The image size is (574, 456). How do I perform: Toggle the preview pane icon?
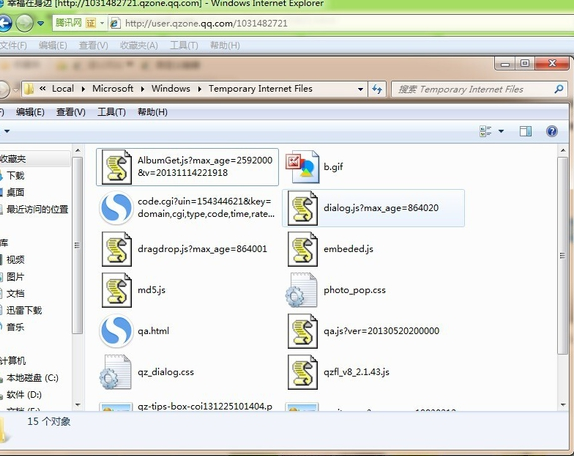tap(526, 131)
